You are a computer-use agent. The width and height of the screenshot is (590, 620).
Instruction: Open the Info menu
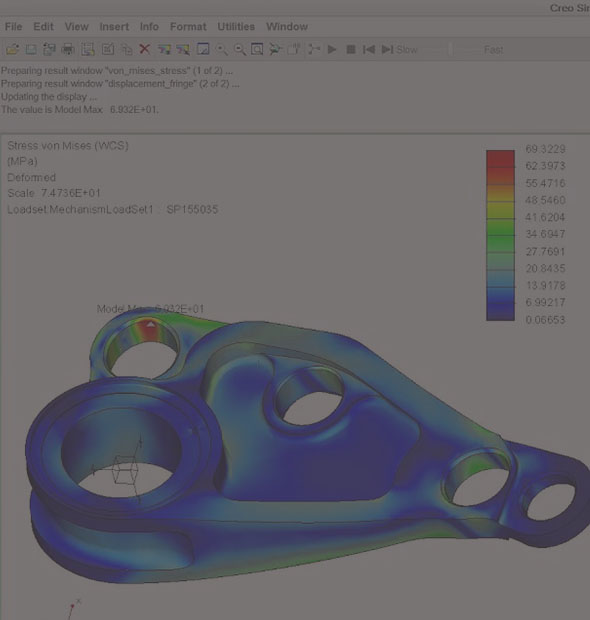149,26
